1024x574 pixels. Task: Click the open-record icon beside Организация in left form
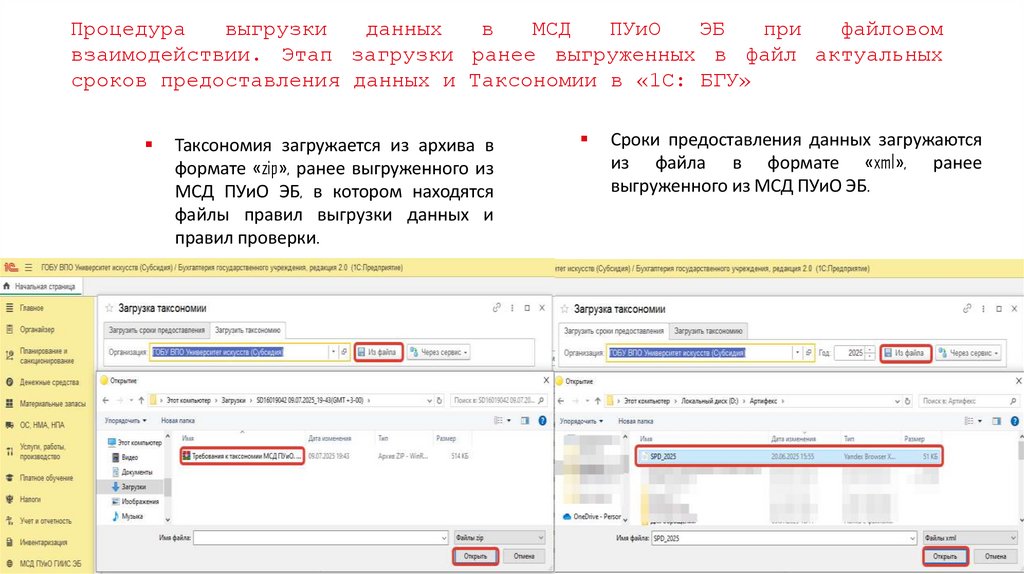click(x=344, y=352)
